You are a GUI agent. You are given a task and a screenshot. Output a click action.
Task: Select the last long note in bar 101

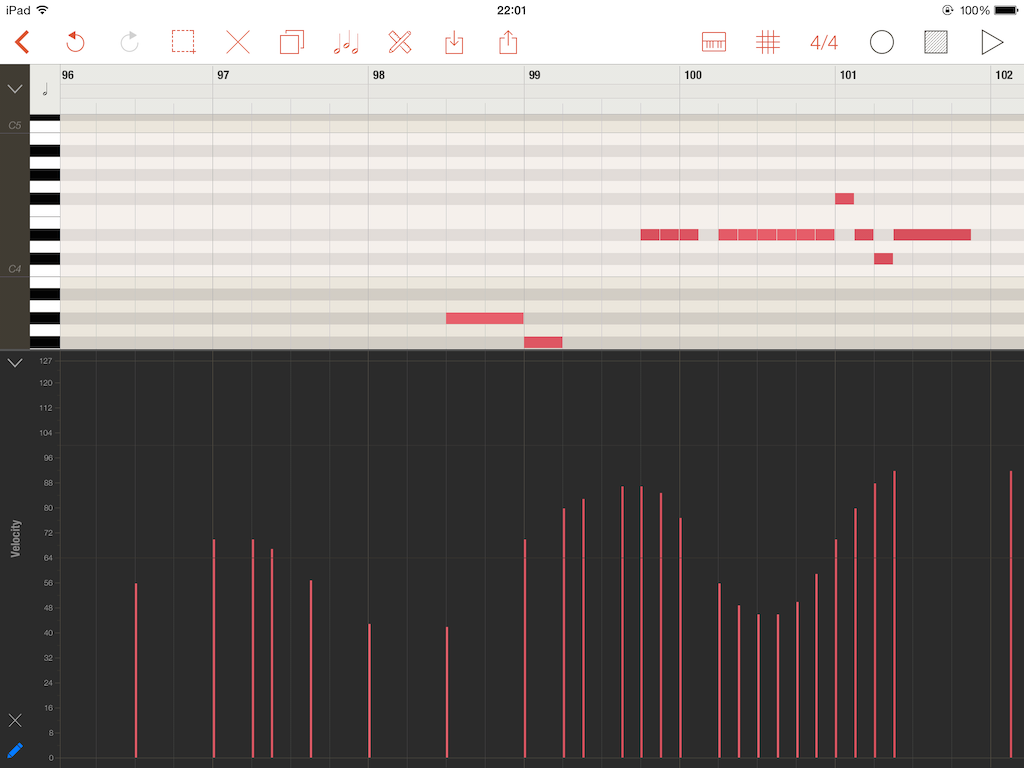pyautogui.click(x=932, y=234)
